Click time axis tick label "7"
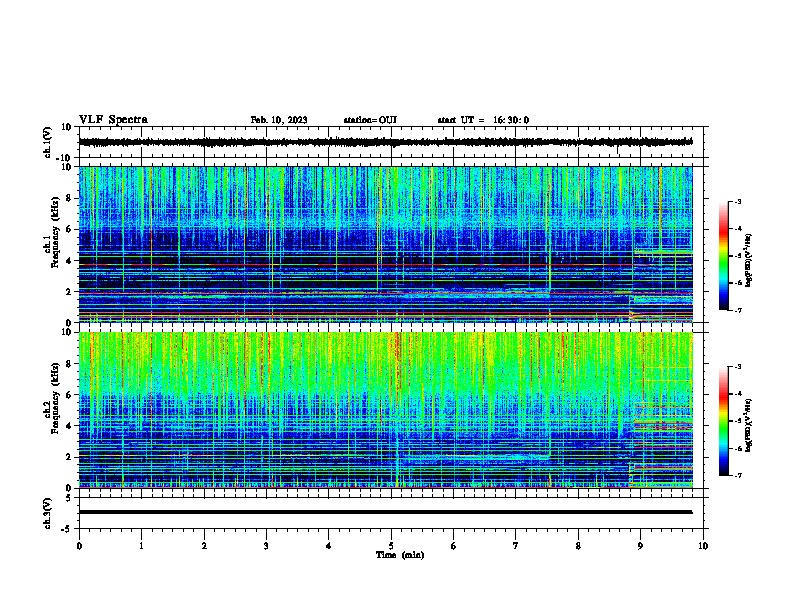 [516, 546]
